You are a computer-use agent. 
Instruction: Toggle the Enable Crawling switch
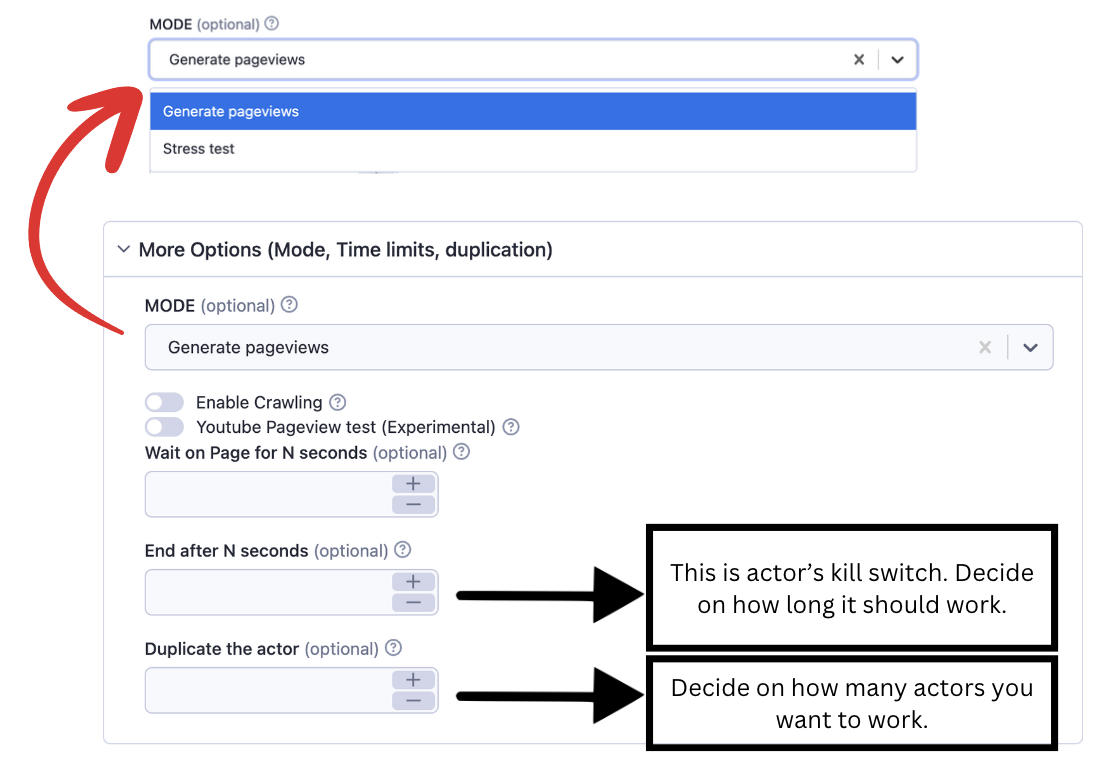pyautogui.click(x=165, y=402)
